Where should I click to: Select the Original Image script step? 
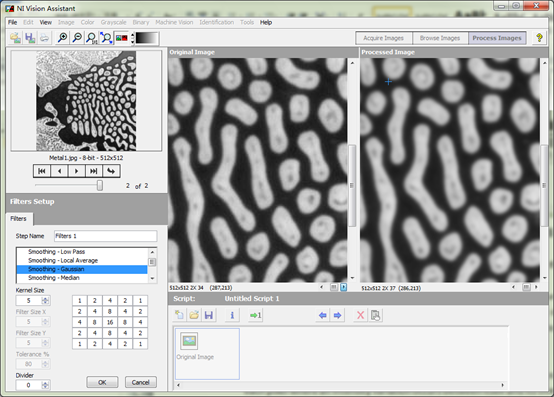tap(207, 354)
